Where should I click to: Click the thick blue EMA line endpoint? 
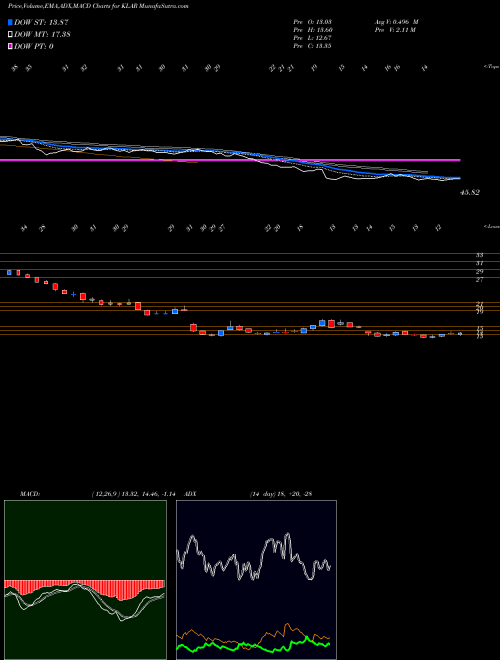pyautogui.click(x=458, y=178)
